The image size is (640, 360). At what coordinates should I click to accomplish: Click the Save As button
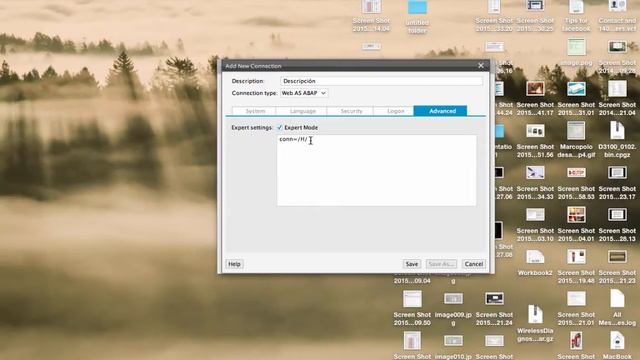coord(441,264)
